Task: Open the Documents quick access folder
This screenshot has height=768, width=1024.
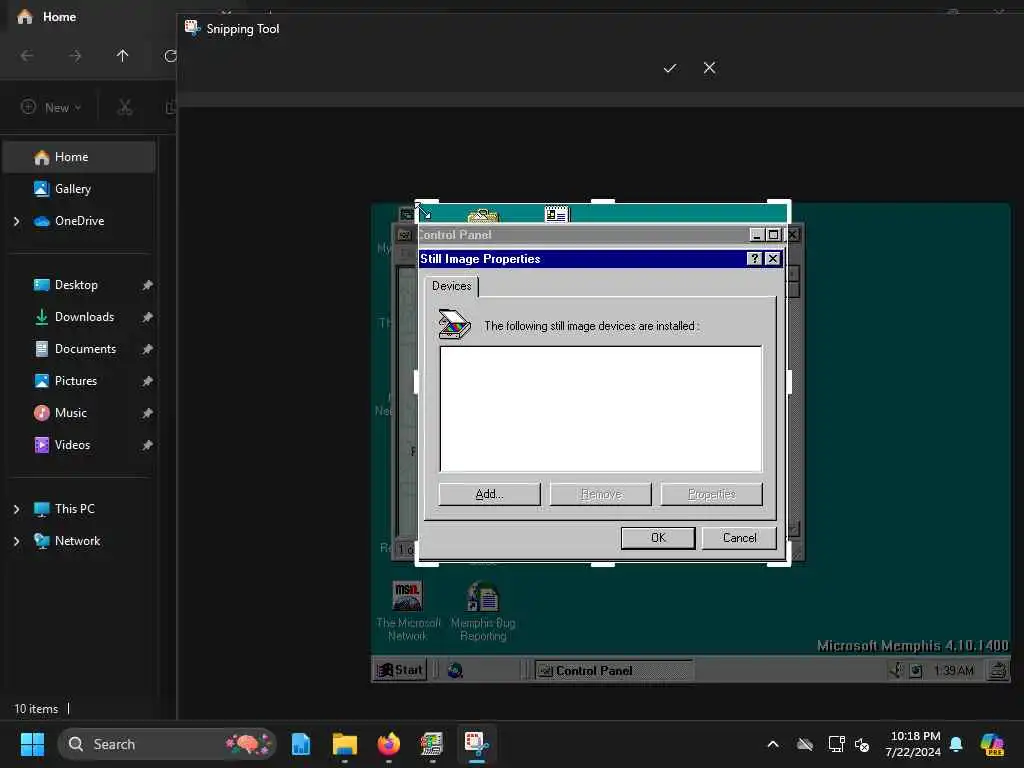Action: pyautogui.click(x=85, y=349)
